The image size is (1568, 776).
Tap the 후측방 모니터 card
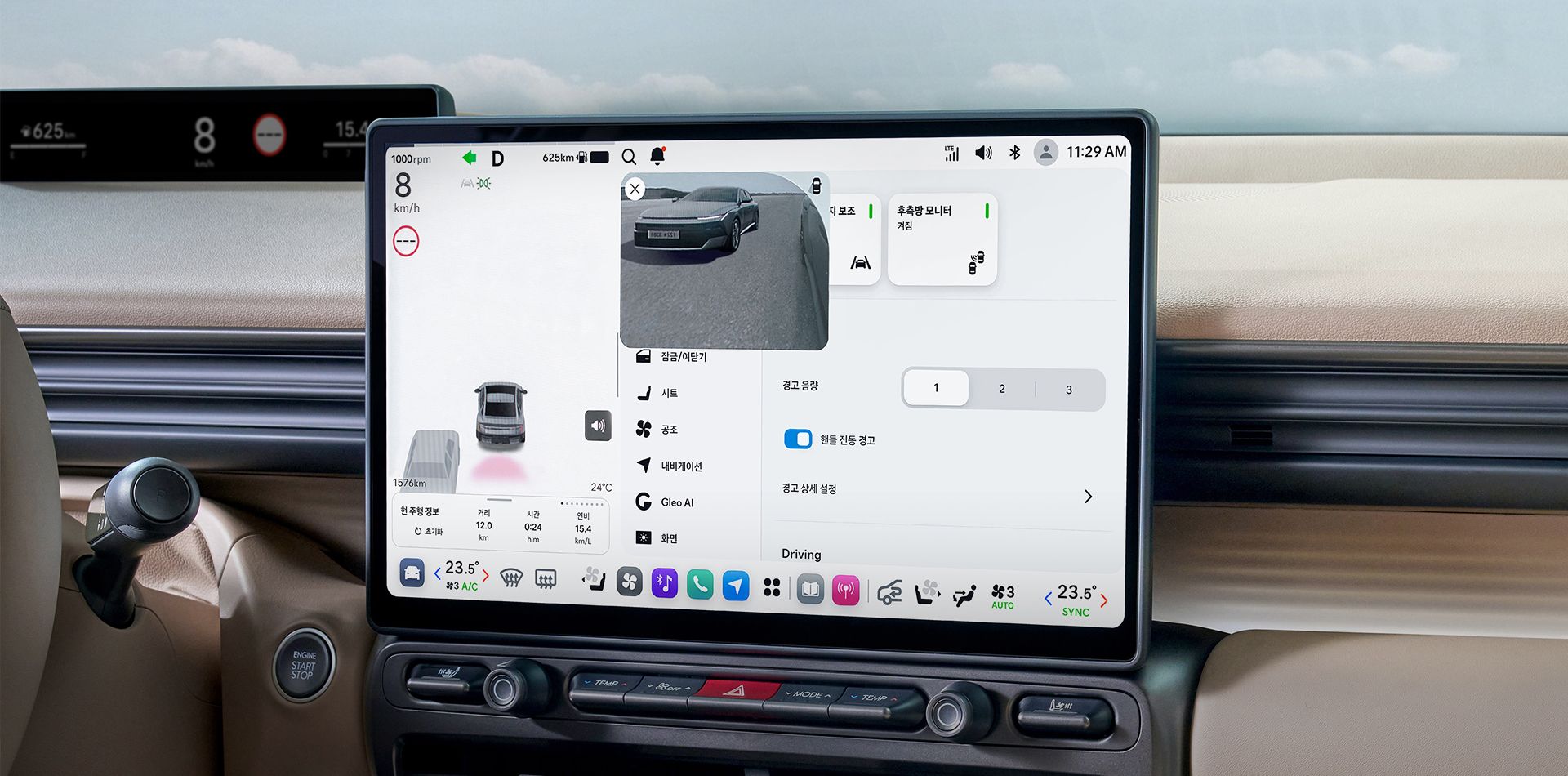tap(942, 239)
